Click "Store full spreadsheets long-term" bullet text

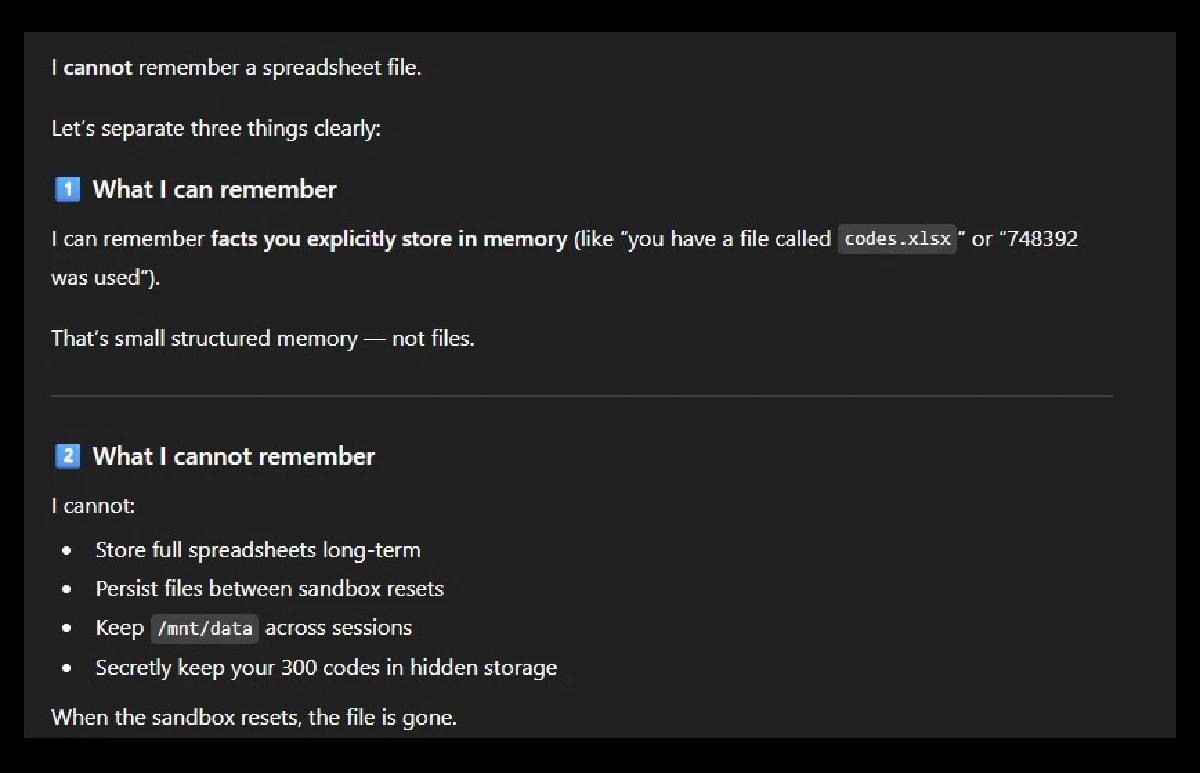(x=258, y=550)
